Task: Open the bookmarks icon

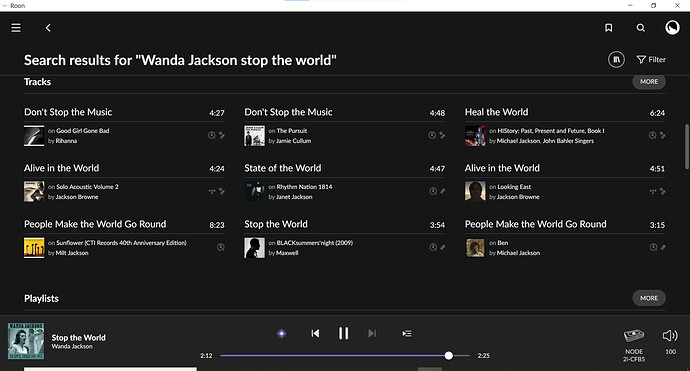Action: click(609, 28)
